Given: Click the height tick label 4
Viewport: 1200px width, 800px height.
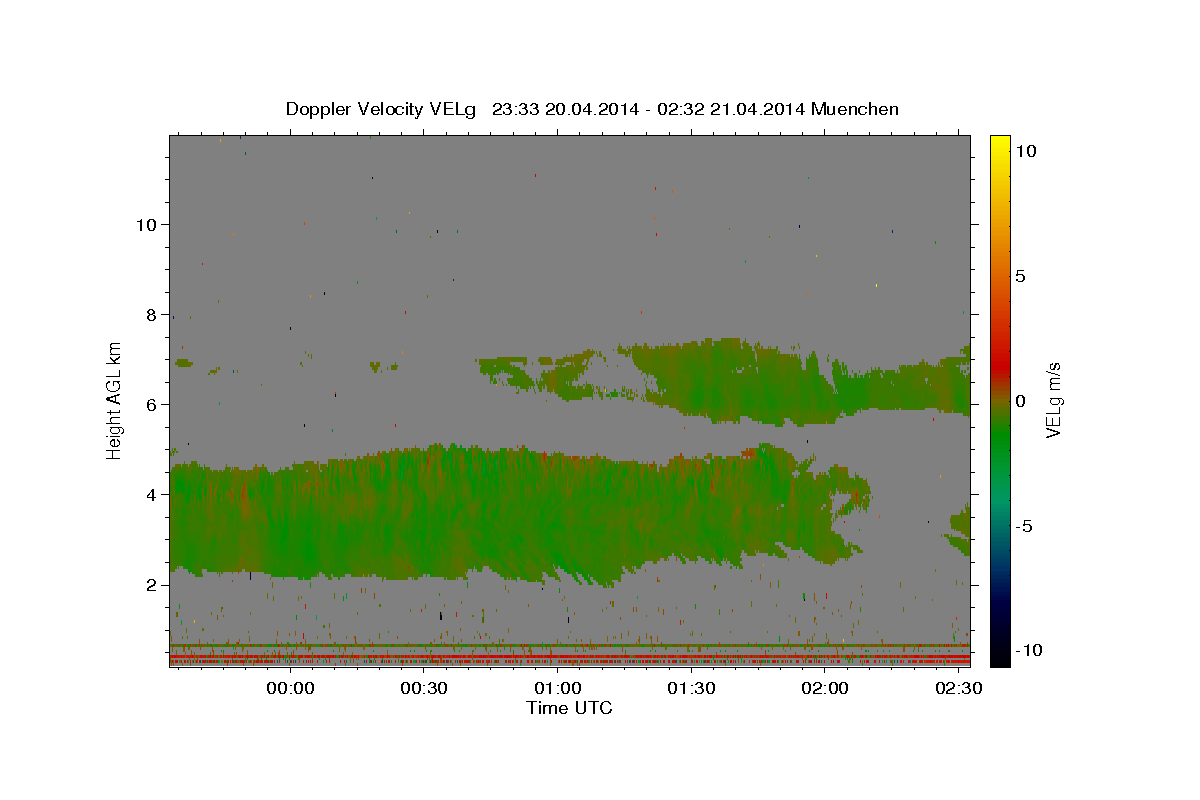Looking at the screenshot, I should 150,495.
